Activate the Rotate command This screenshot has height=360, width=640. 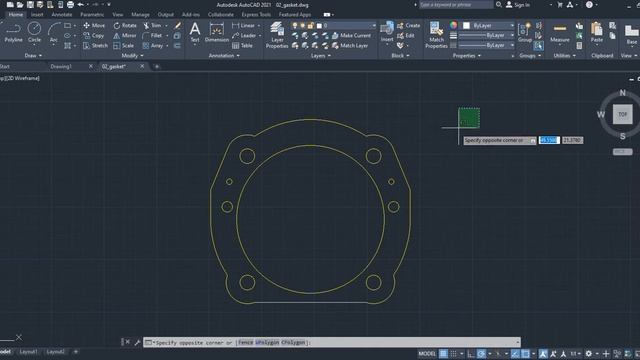coord(125,25)
